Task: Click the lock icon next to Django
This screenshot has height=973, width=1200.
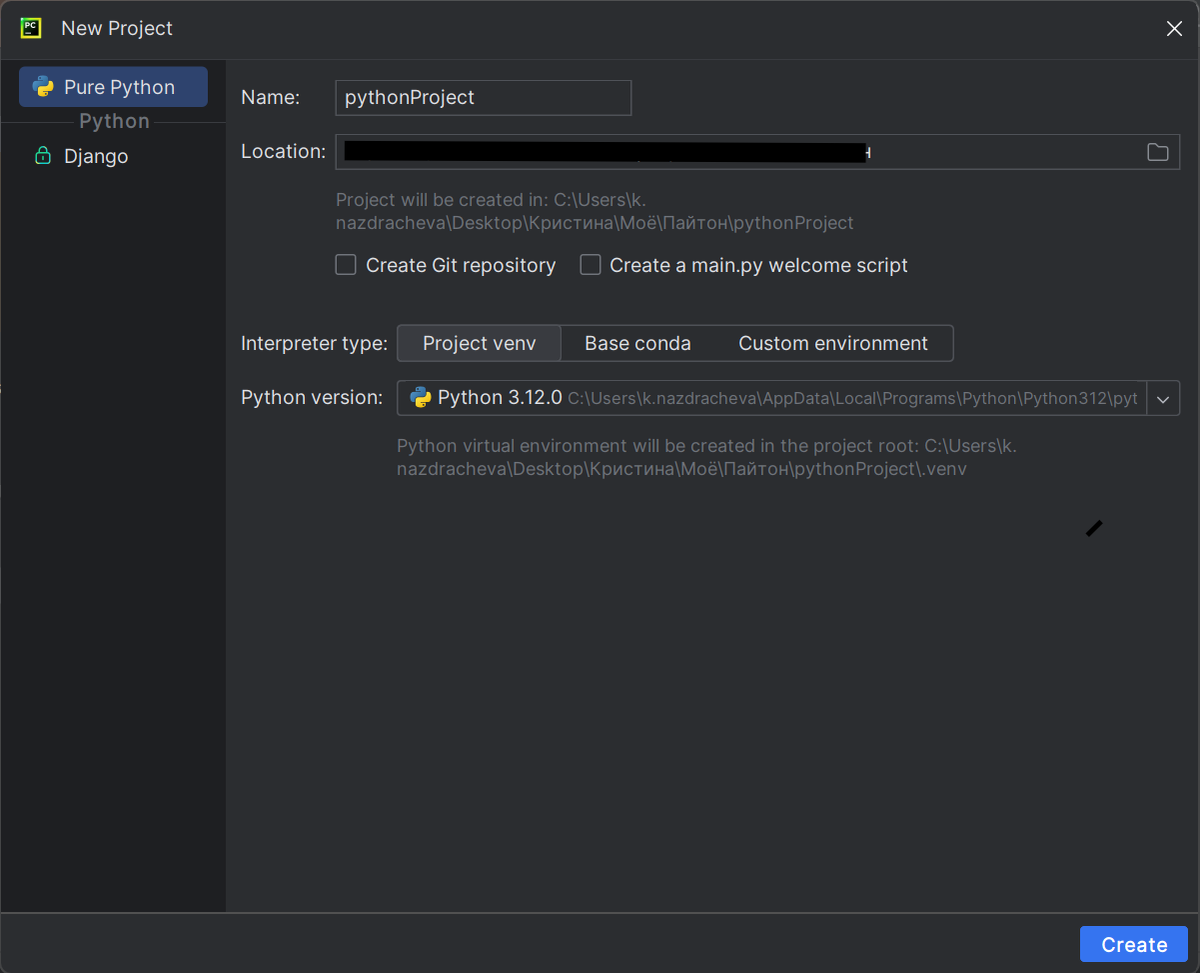Action: click(x=43, y=156)
